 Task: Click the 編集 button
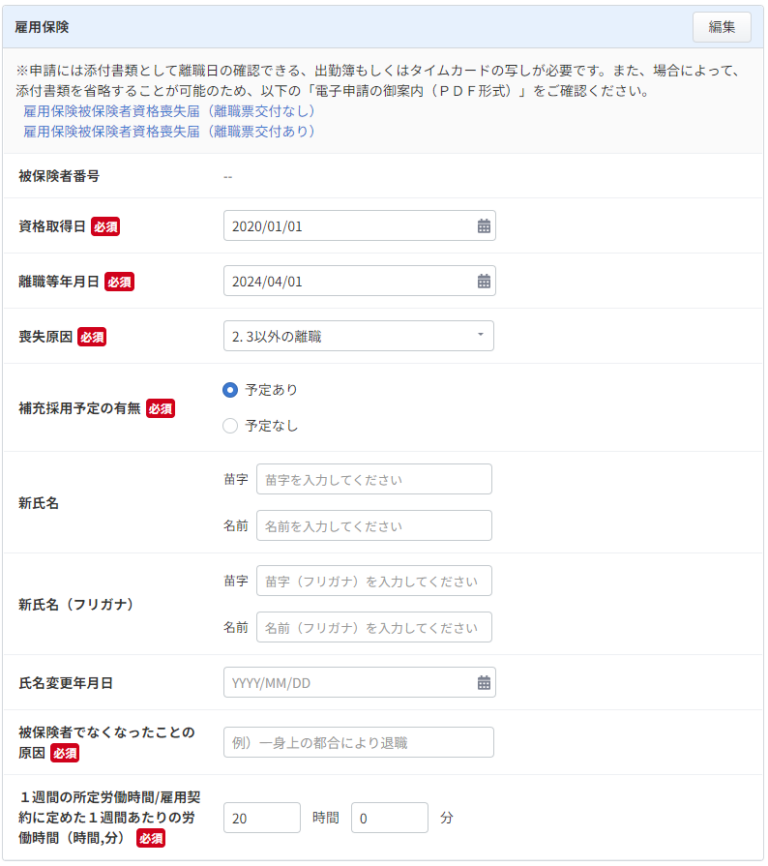coord(721,27)
